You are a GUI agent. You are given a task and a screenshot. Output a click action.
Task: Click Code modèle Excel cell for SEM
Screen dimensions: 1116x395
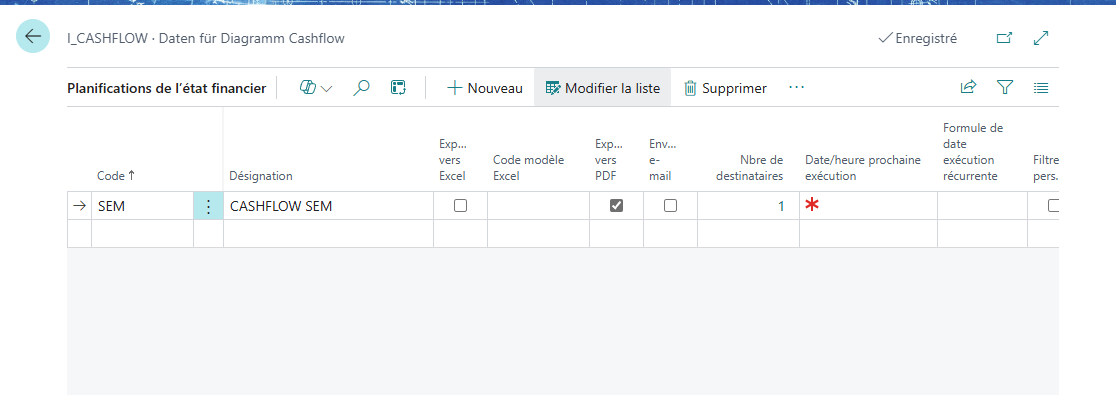pos(538,206)
